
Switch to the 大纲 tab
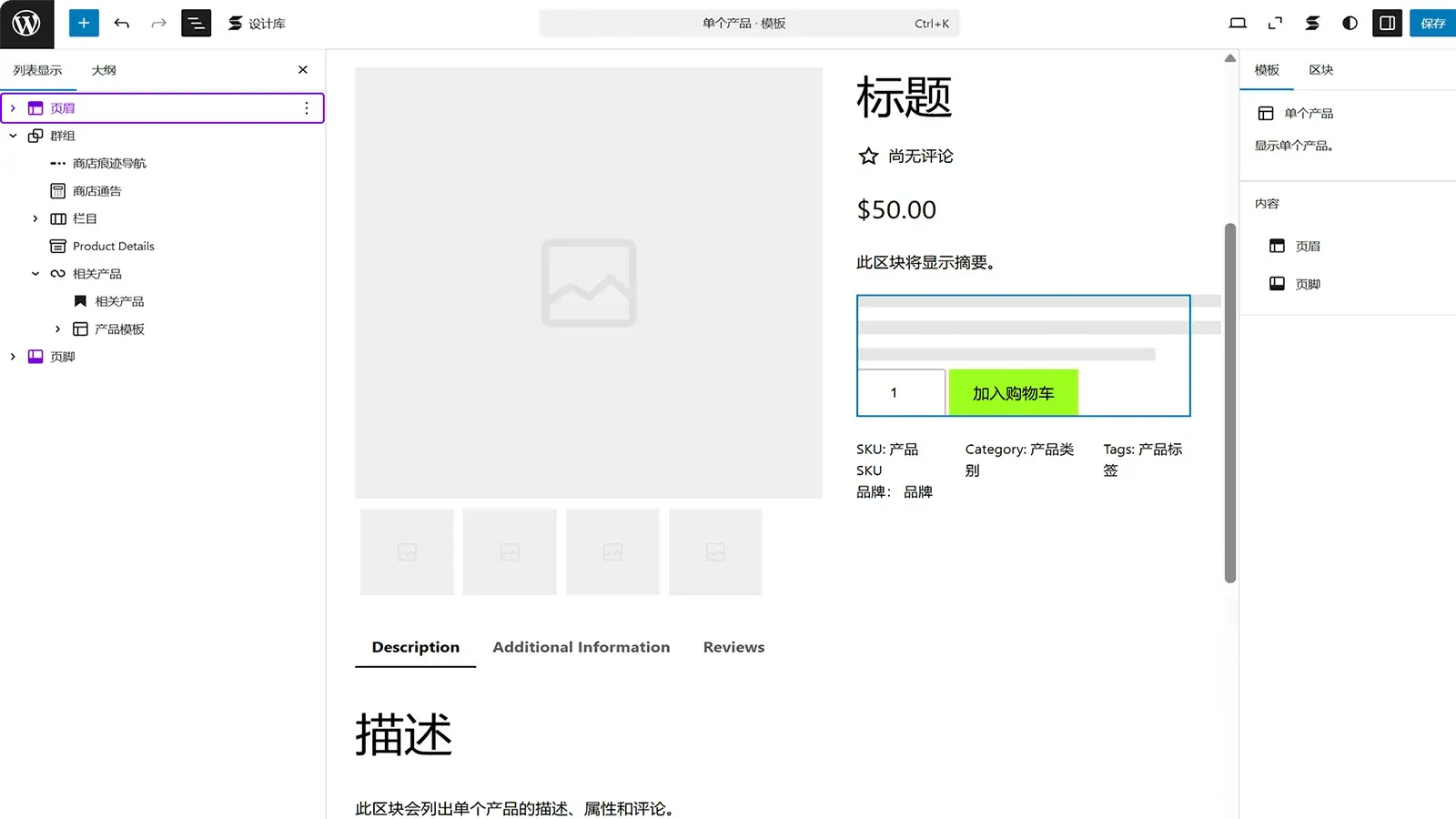click(x=104, y=69)
